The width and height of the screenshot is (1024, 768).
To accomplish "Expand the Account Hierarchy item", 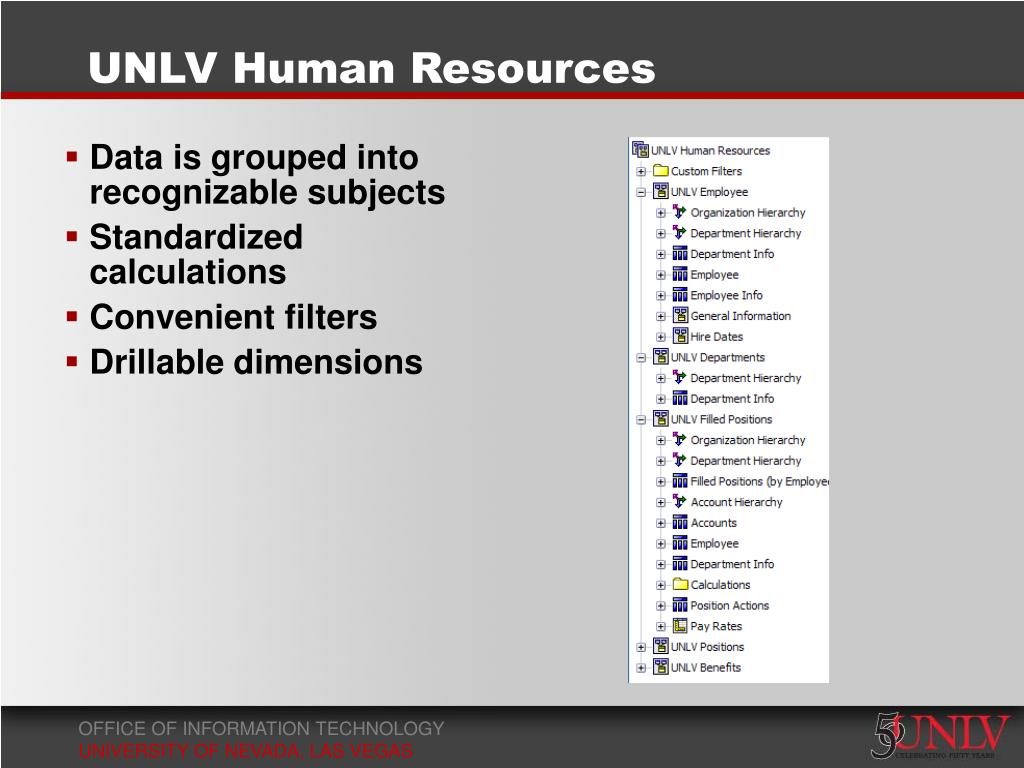I will (x=661, y=503).
